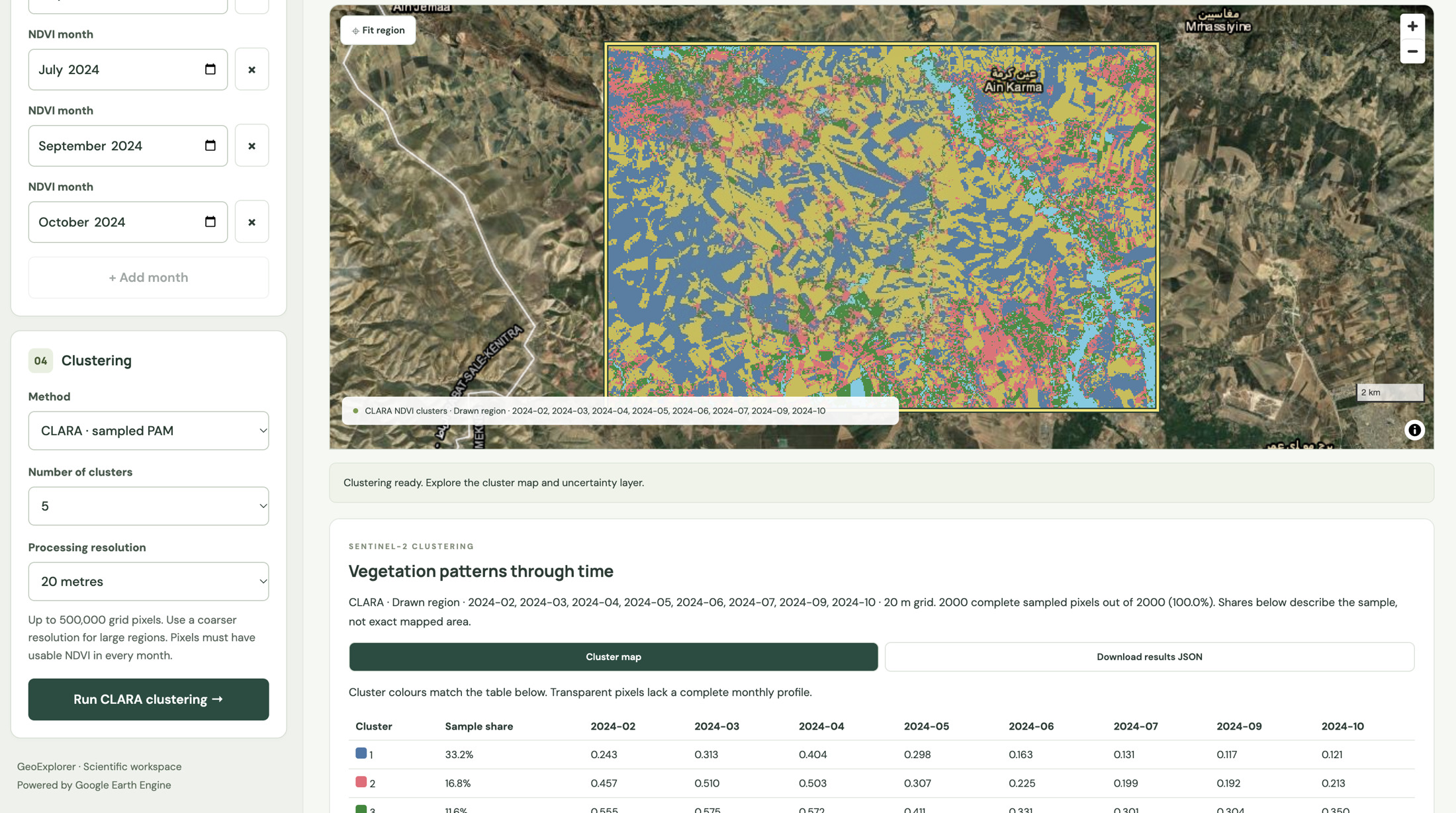Click the 2024-10 column header
1456x813 pixels.
(1343, 726)
